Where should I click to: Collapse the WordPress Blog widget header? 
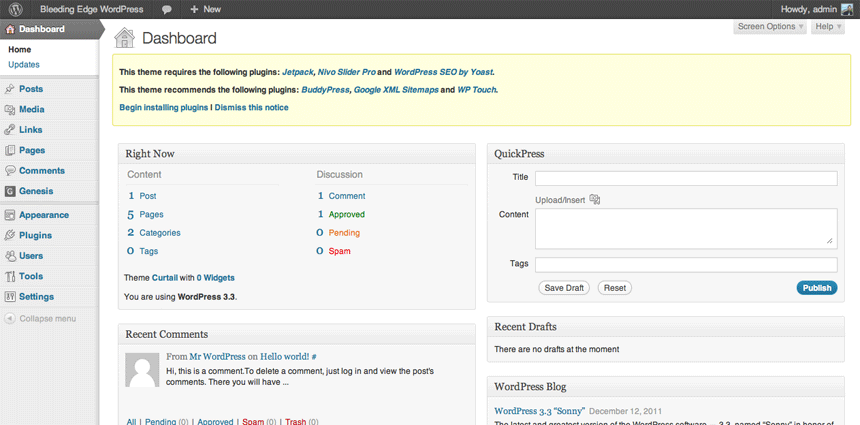click(x=665, y=387)
